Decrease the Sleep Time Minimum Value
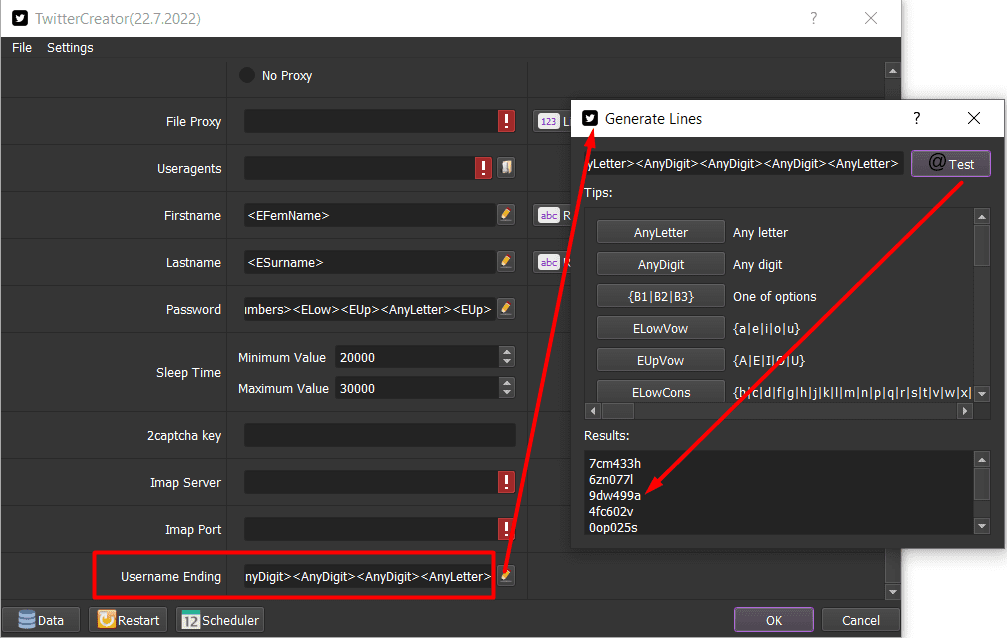1007x638 pixels. click(x=507, y=362)
